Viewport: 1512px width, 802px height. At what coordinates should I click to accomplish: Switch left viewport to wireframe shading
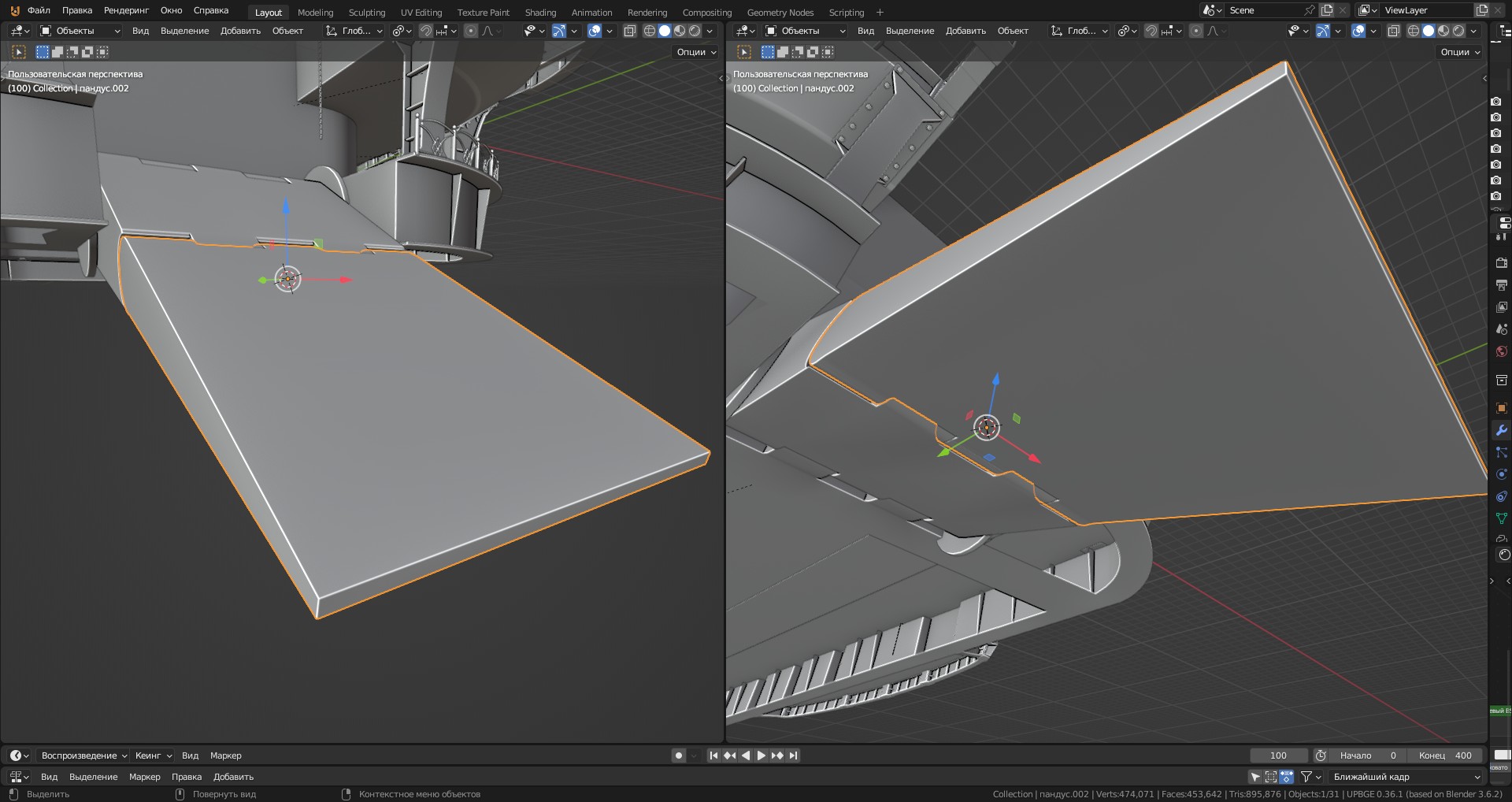click(x=650, y=31)
